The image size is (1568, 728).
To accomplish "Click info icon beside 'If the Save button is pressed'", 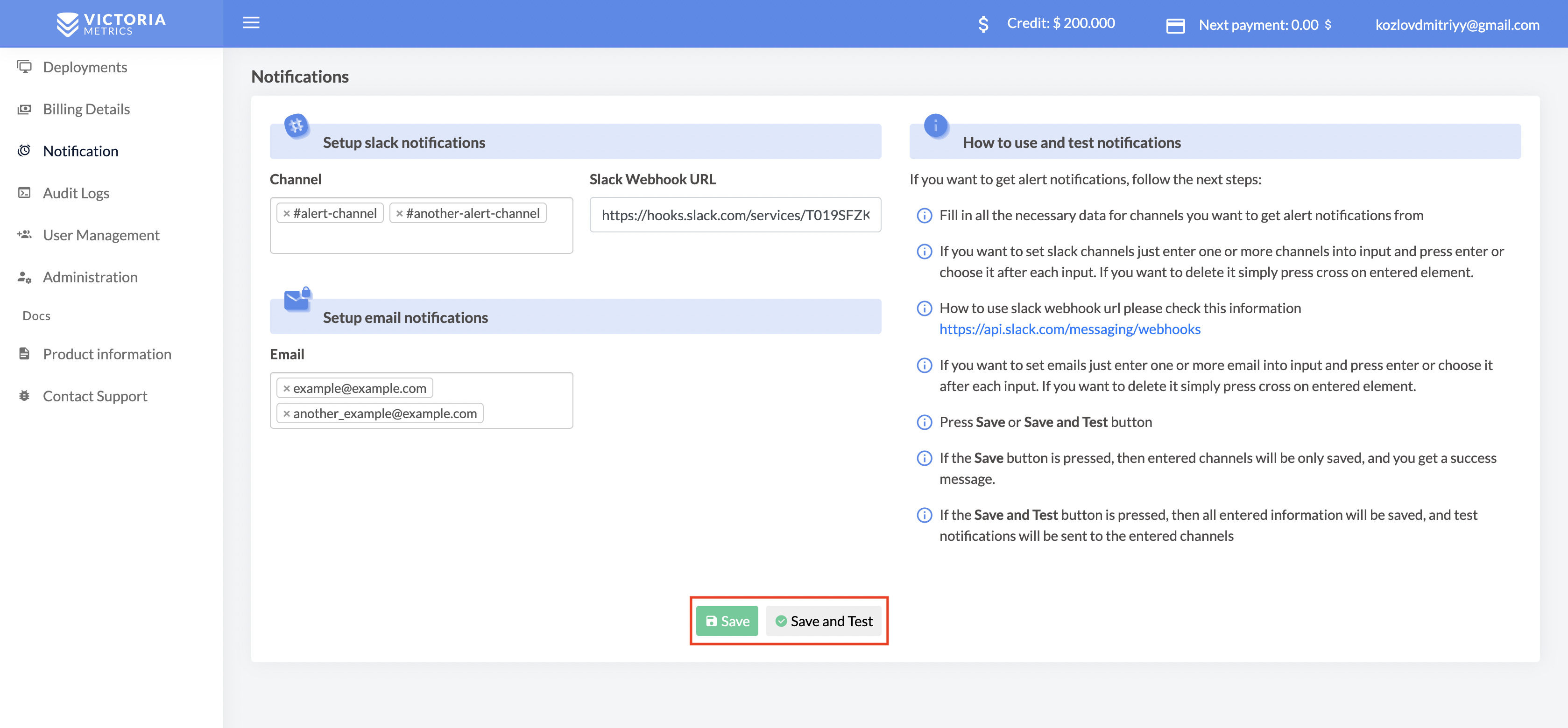I will pyautogui.click(x=924, y=458).
